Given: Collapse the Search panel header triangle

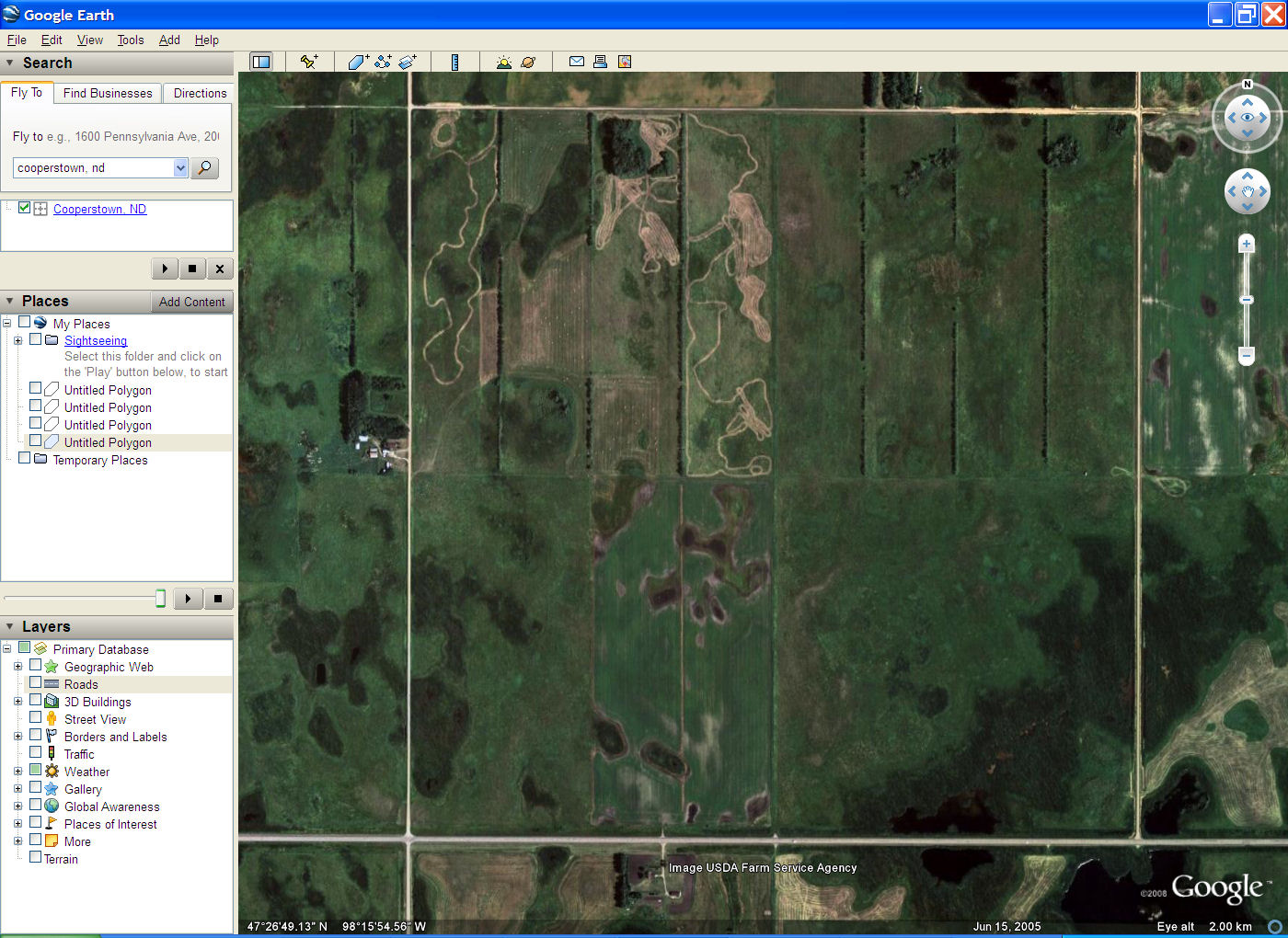Looking at the screenshot, I should (x=9, y=63).
